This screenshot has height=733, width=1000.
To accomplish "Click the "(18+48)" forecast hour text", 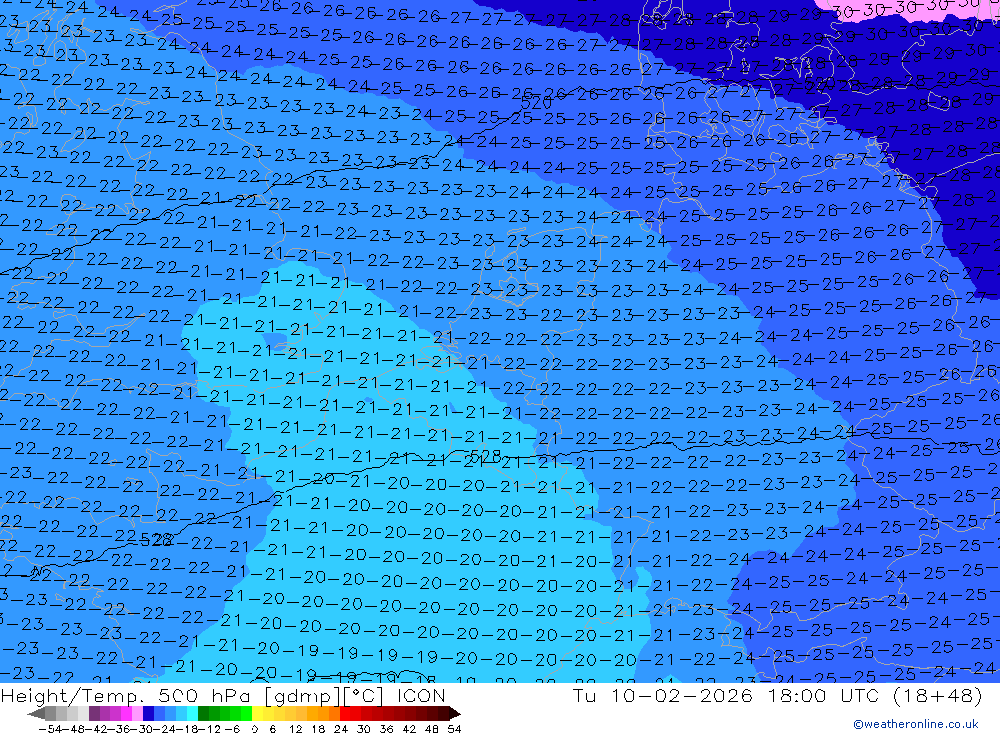I will coord(938,695).
